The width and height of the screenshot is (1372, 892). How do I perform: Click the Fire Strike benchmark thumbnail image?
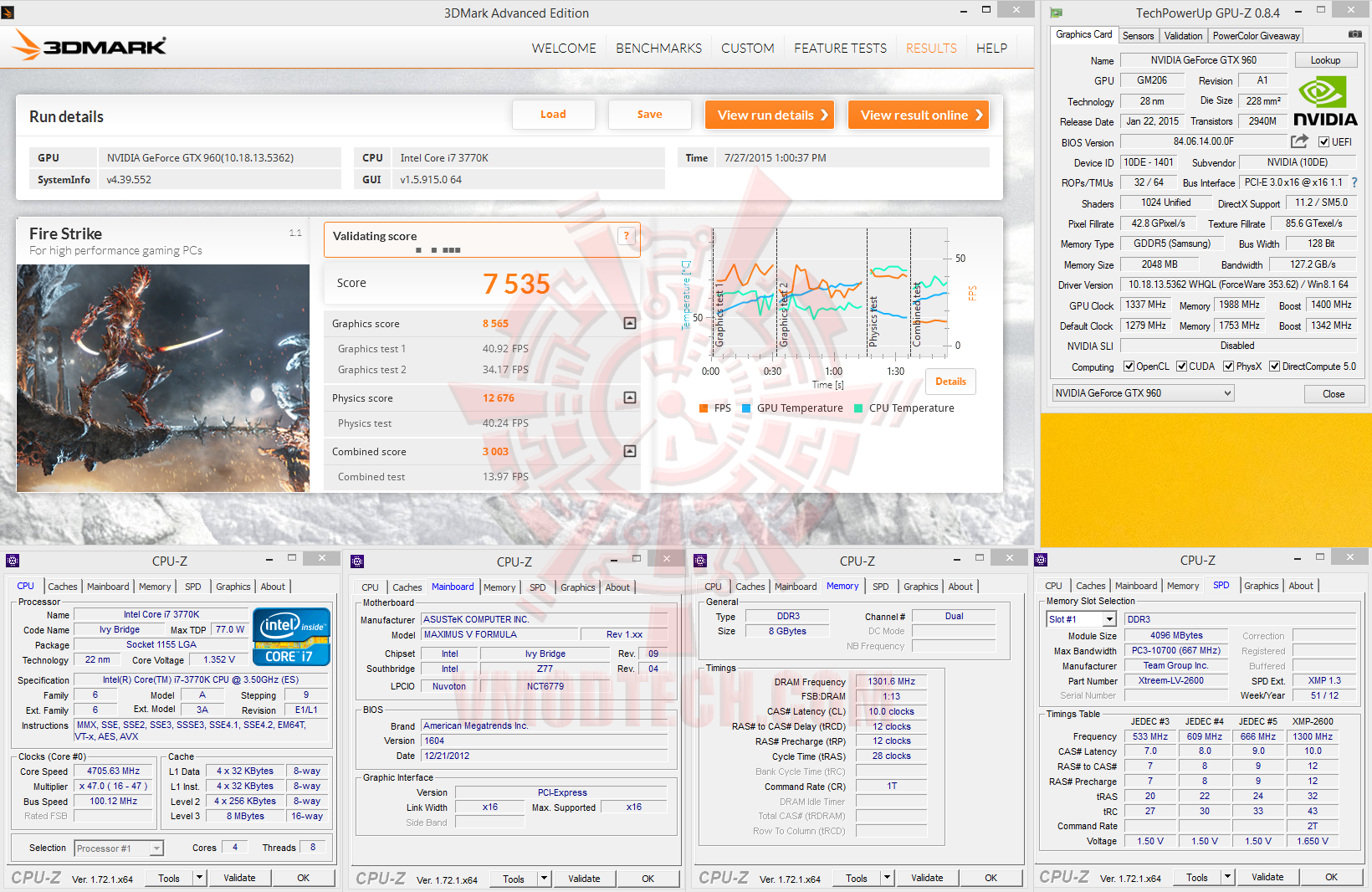163,378
